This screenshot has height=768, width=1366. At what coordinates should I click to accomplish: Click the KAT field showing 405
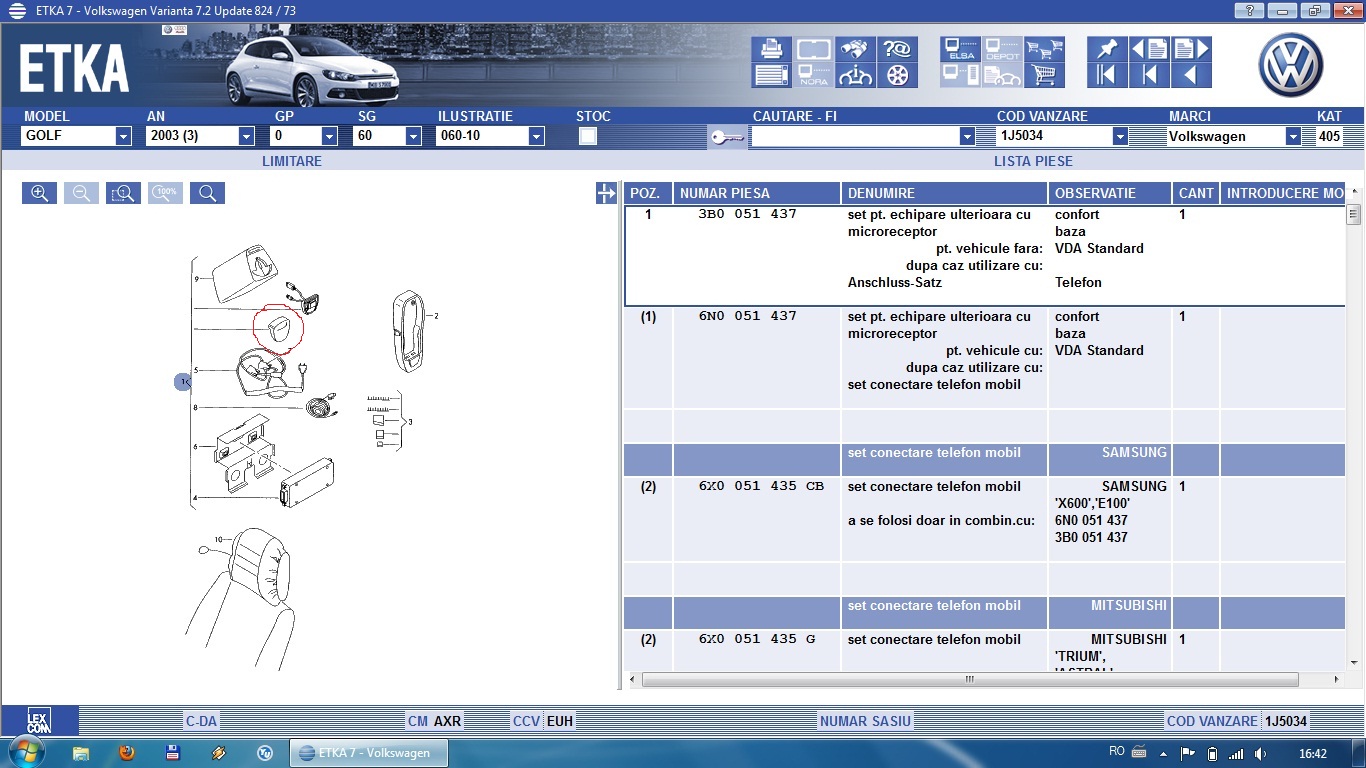pyautogui.click(x=1329, y=136)
